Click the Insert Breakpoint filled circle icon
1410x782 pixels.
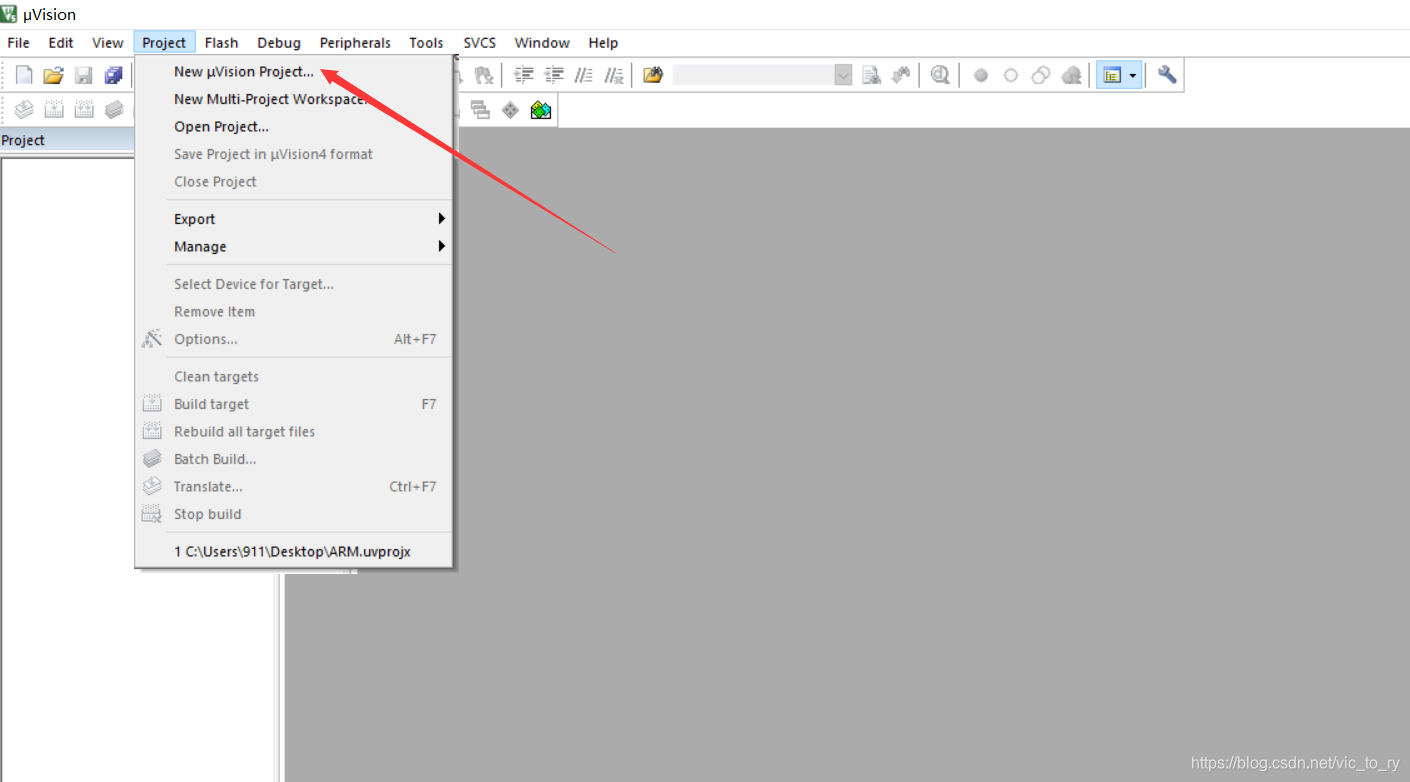[981, 75]
